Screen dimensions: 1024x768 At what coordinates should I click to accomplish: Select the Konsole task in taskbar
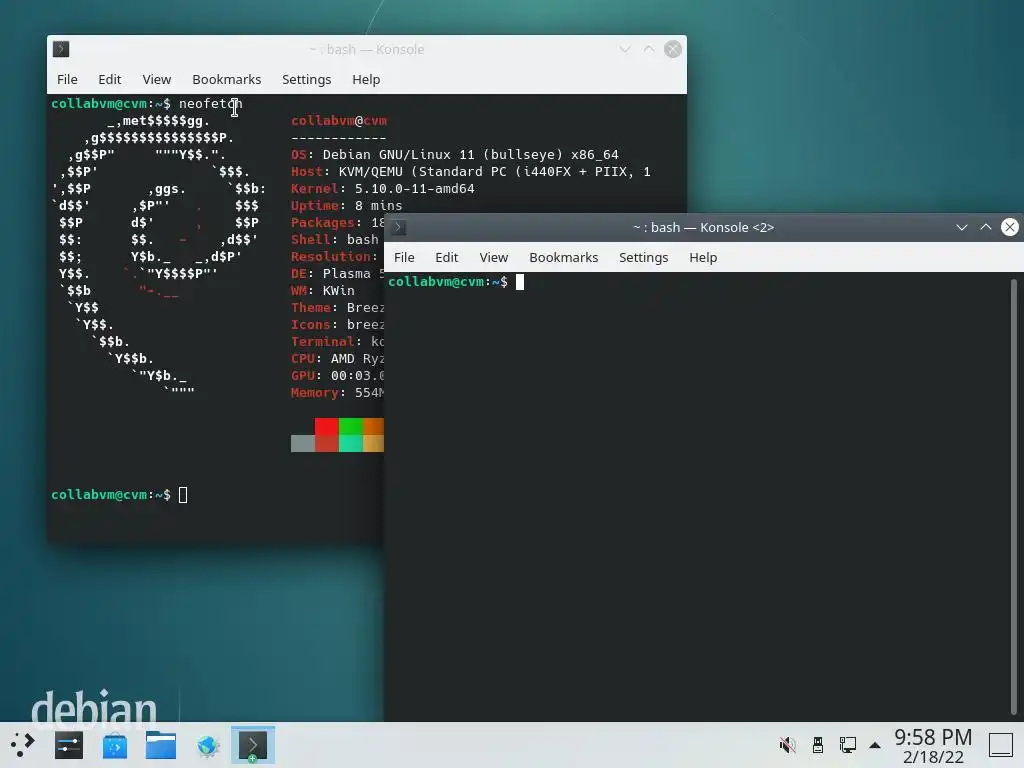point(253,745)
